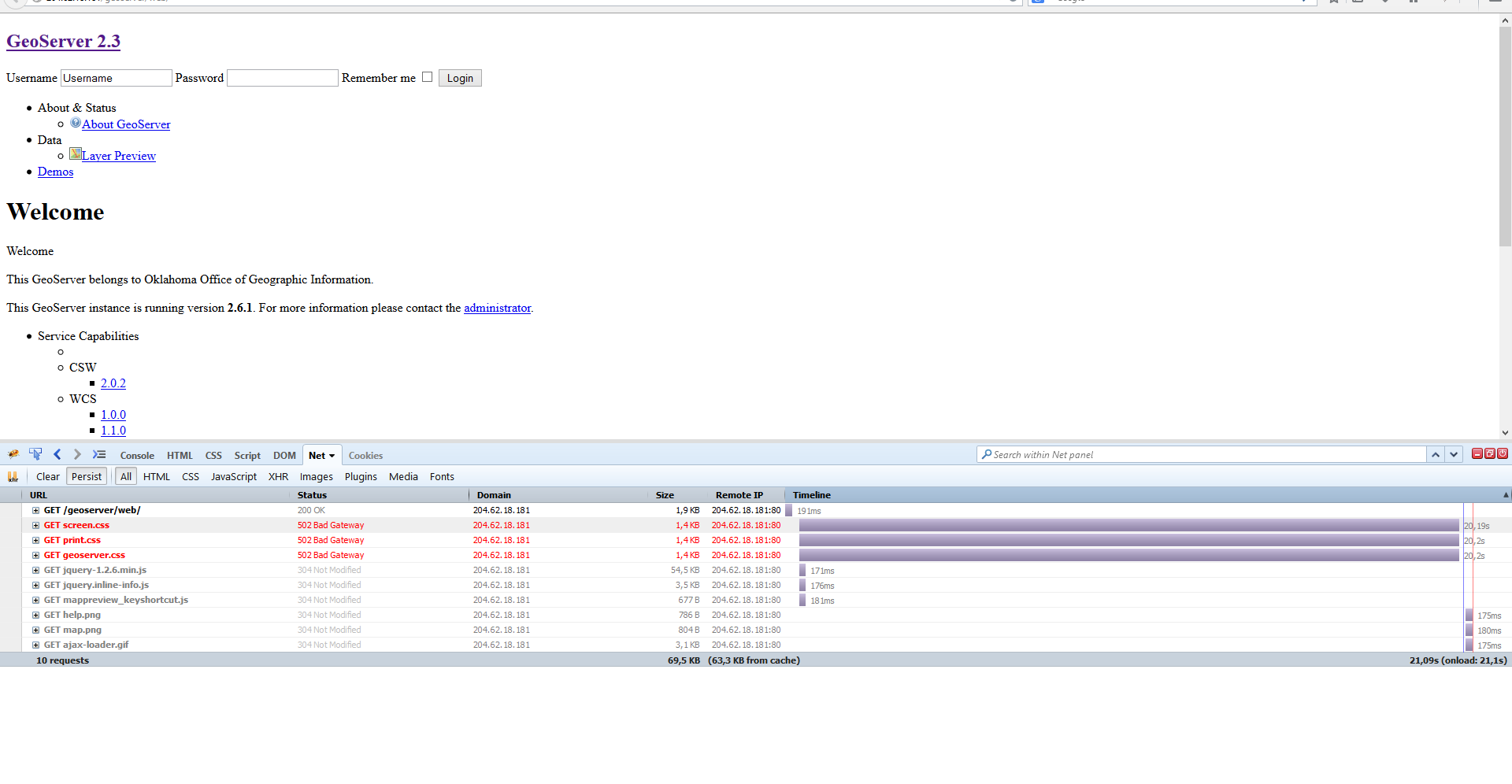Screen dimensions: 1512x784
Task: Open the Demos link
Action: click(x=55, y=172)
